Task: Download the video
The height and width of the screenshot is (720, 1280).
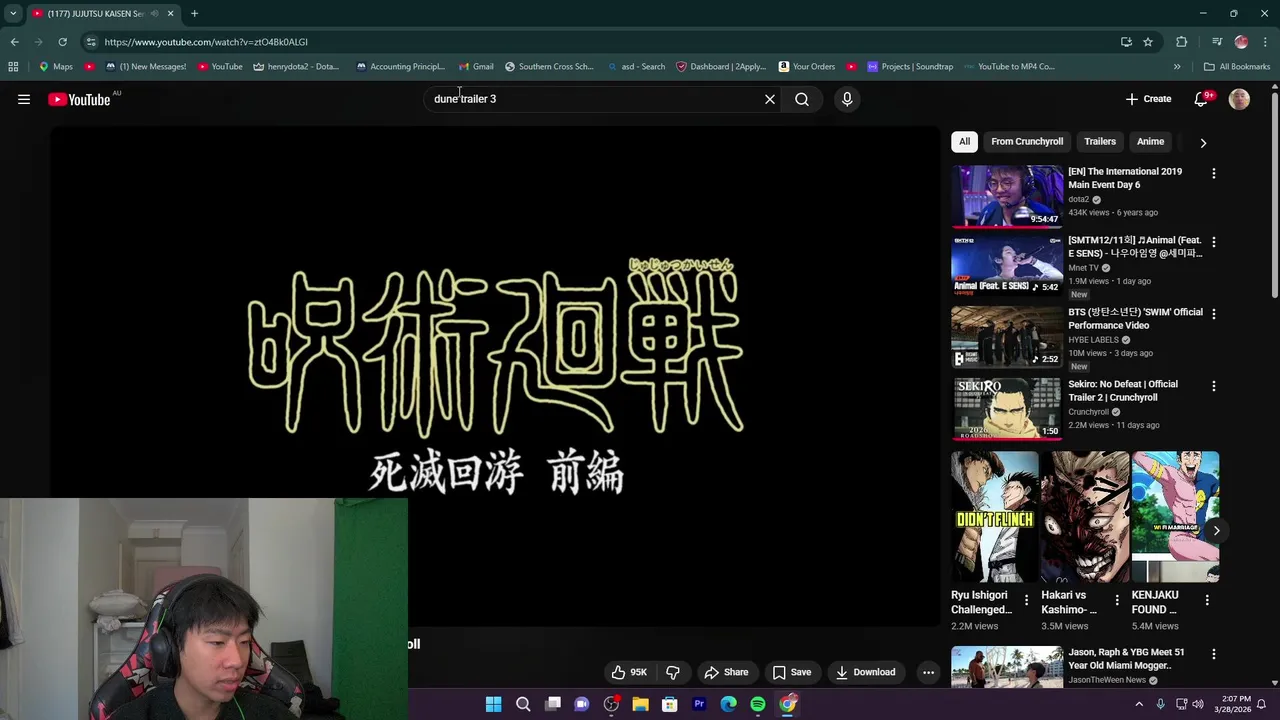Action: coord(865,672)
